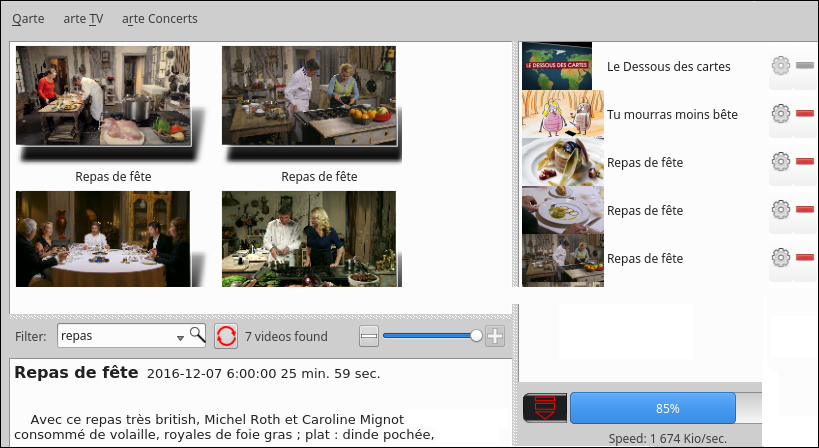Click the red download icon beside progress bar
The height and width of the screenshot is (448, 819).
pyautogui.click(x=544, y=408)
